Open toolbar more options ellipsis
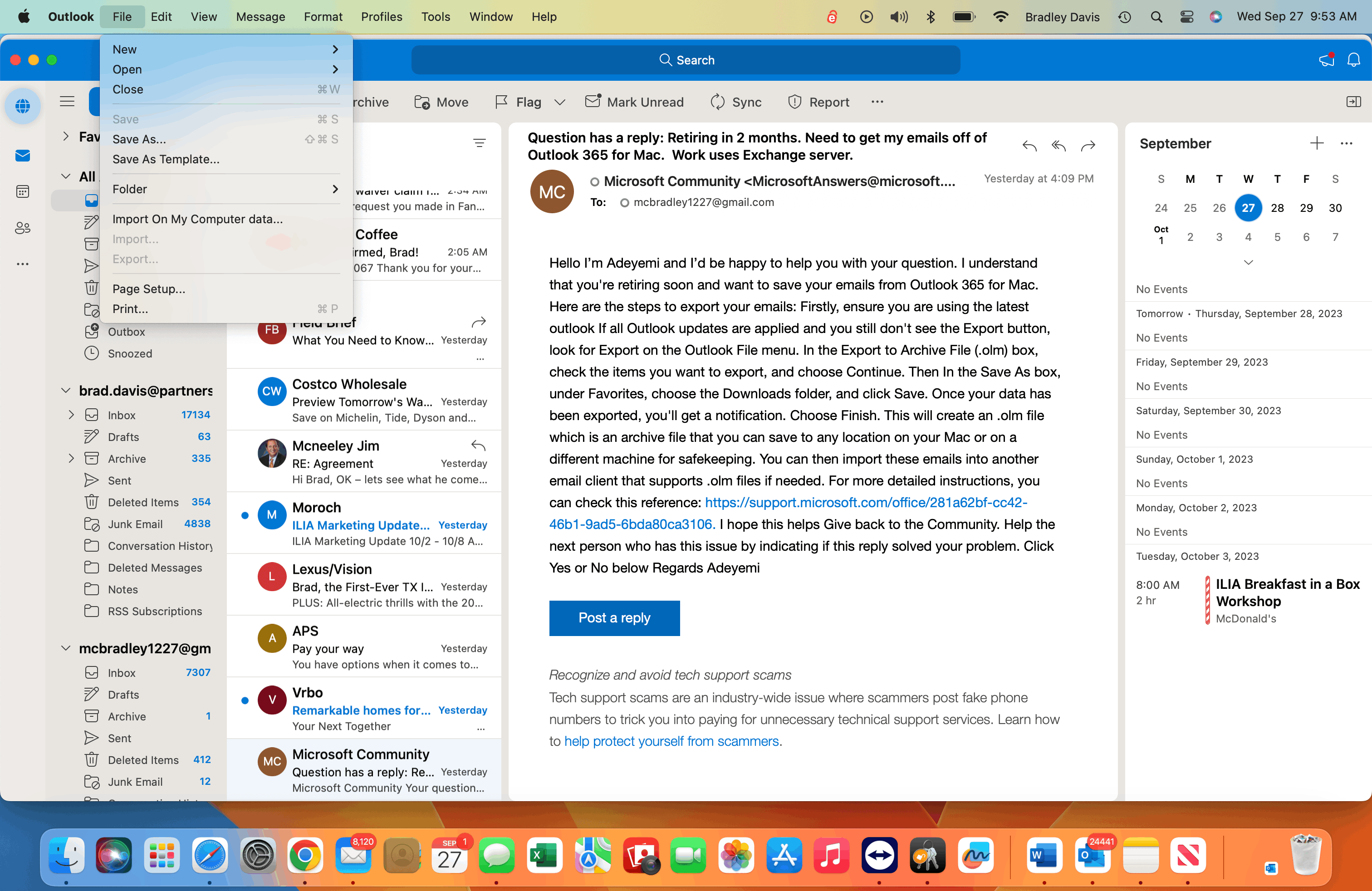The height and width of the screenshot is (891, 1372). (x=877, y=102)
